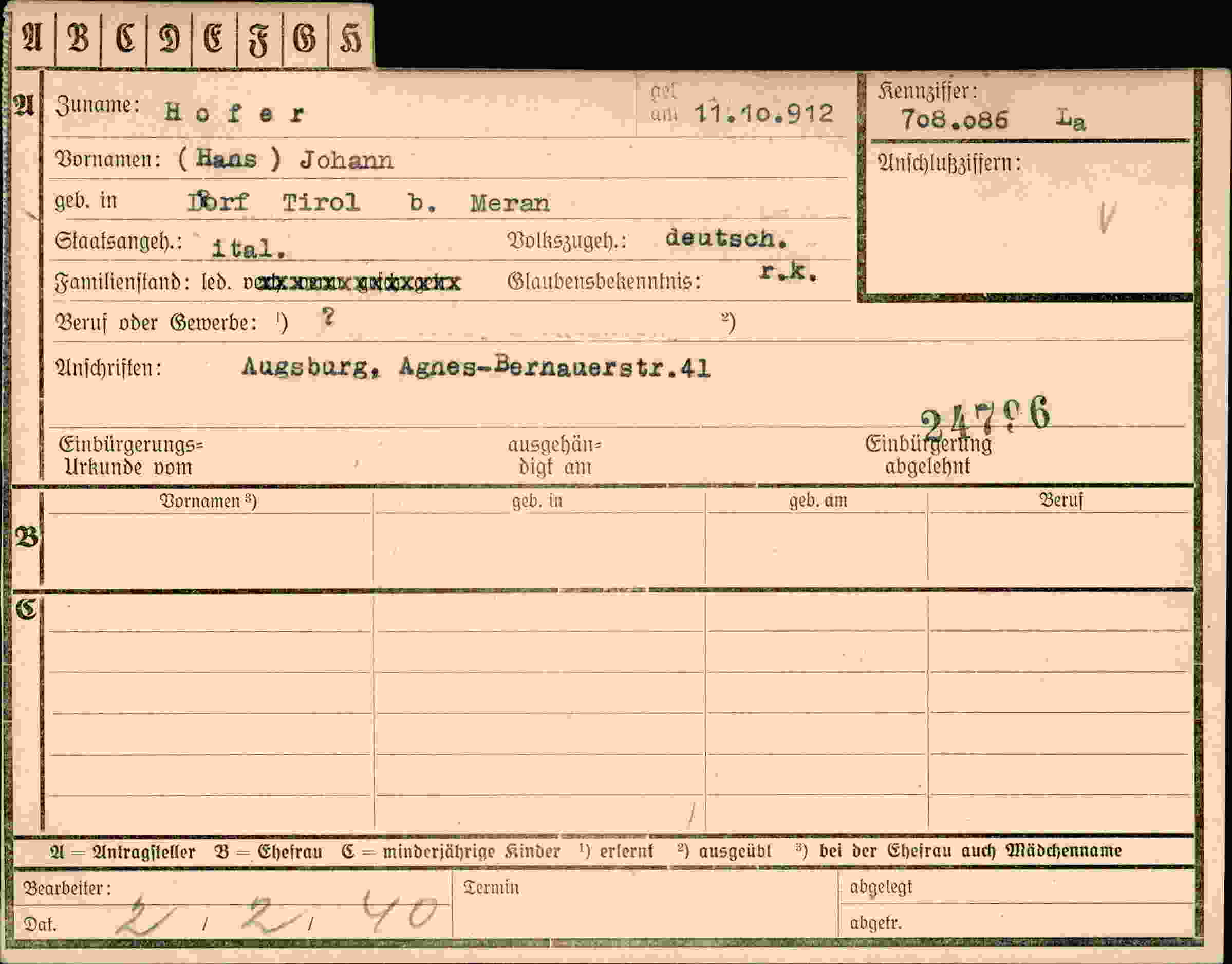The height and width of the screenshot is (964, 1232).
Task: Click the 'Beruf' column header
Action: pos(1061,500)
